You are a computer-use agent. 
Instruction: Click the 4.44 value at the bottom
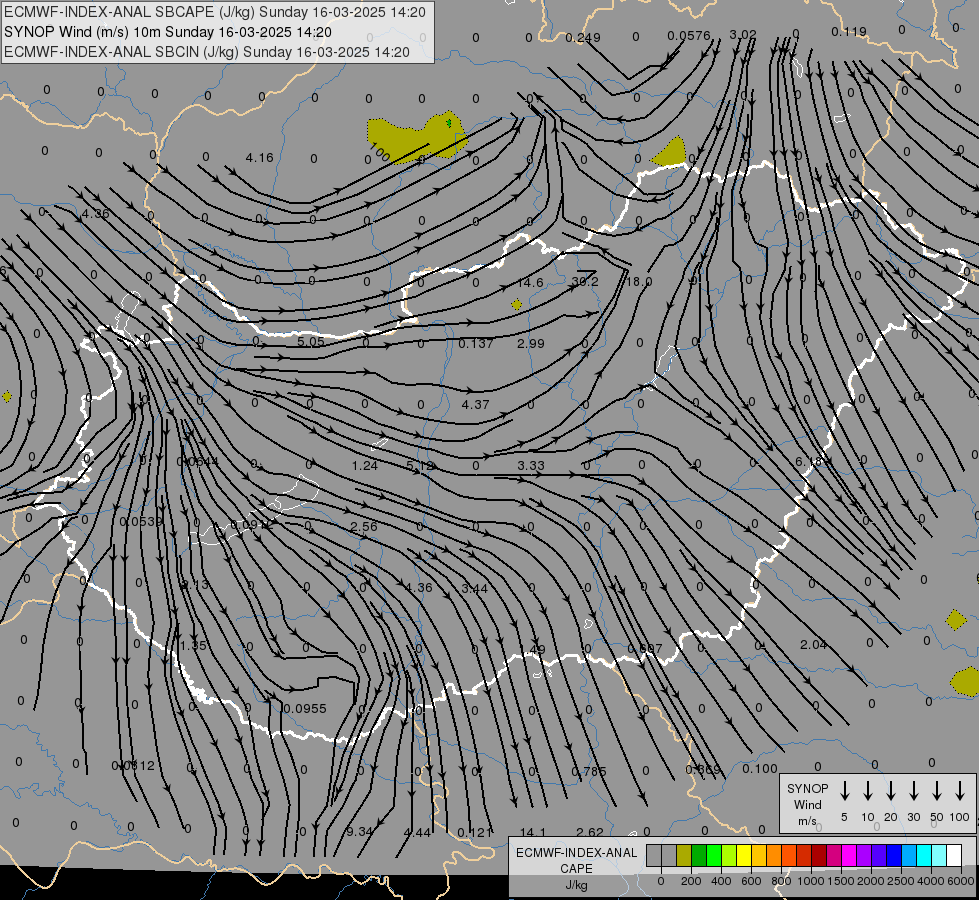pyautogui.click(x=417, y=833)
